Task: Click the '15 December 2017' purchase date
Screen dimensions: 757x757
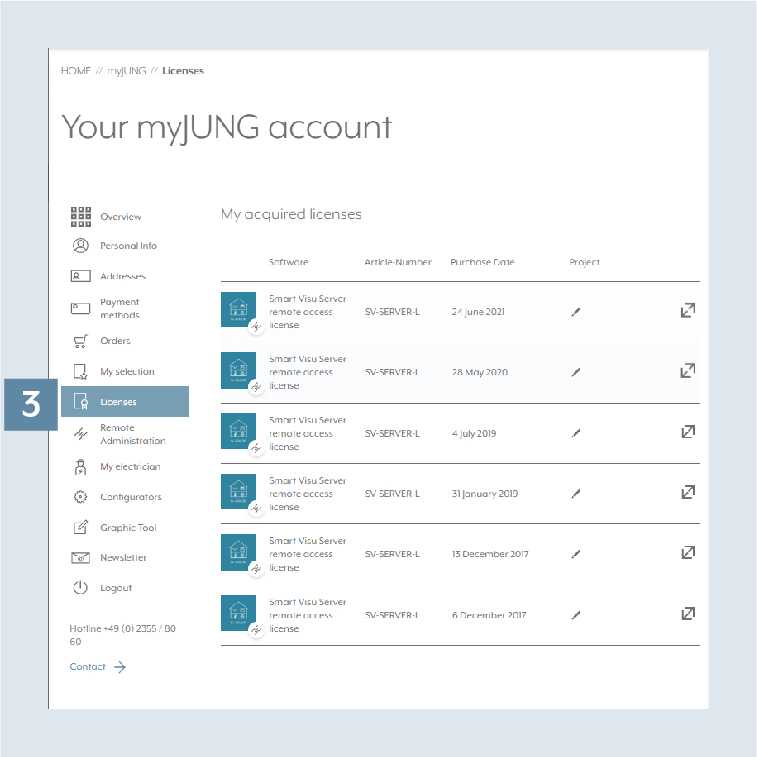Action: pos(490,554)
